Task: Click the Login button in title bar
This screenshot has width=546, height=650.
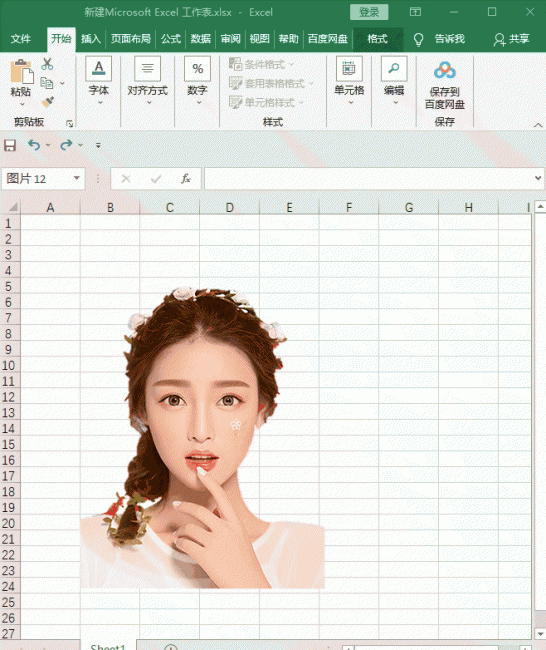Action: pos(369,12)
